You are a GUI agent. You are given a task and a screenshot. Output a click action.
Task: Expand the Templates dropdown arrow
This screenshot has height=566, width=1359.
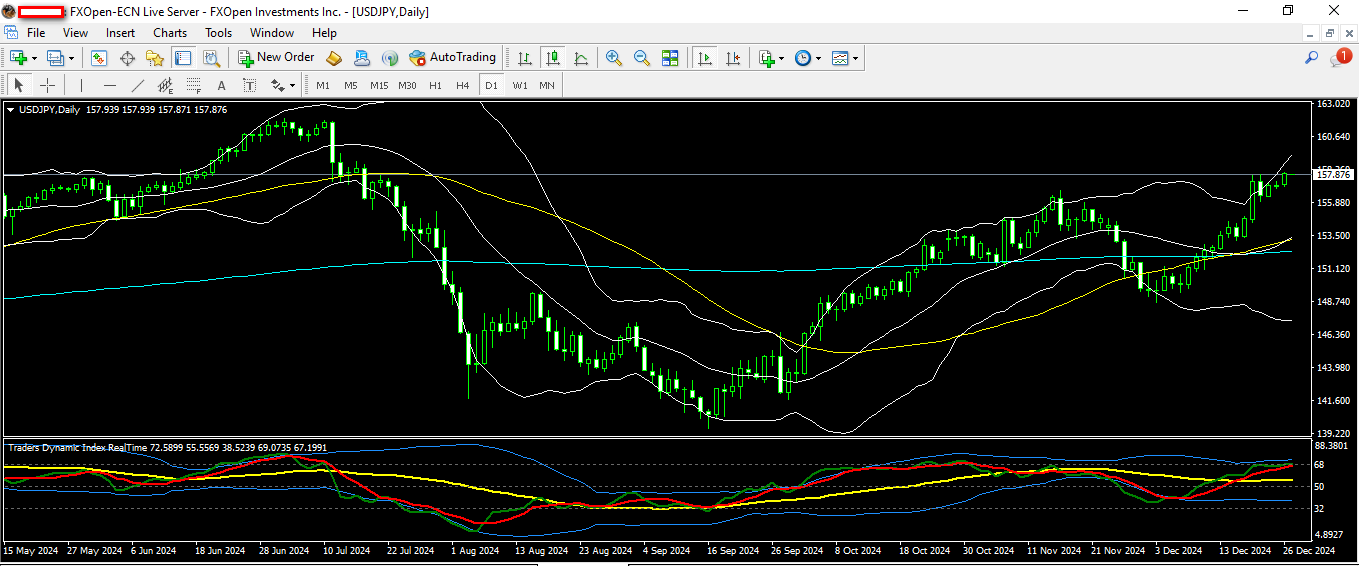point(855,58)
